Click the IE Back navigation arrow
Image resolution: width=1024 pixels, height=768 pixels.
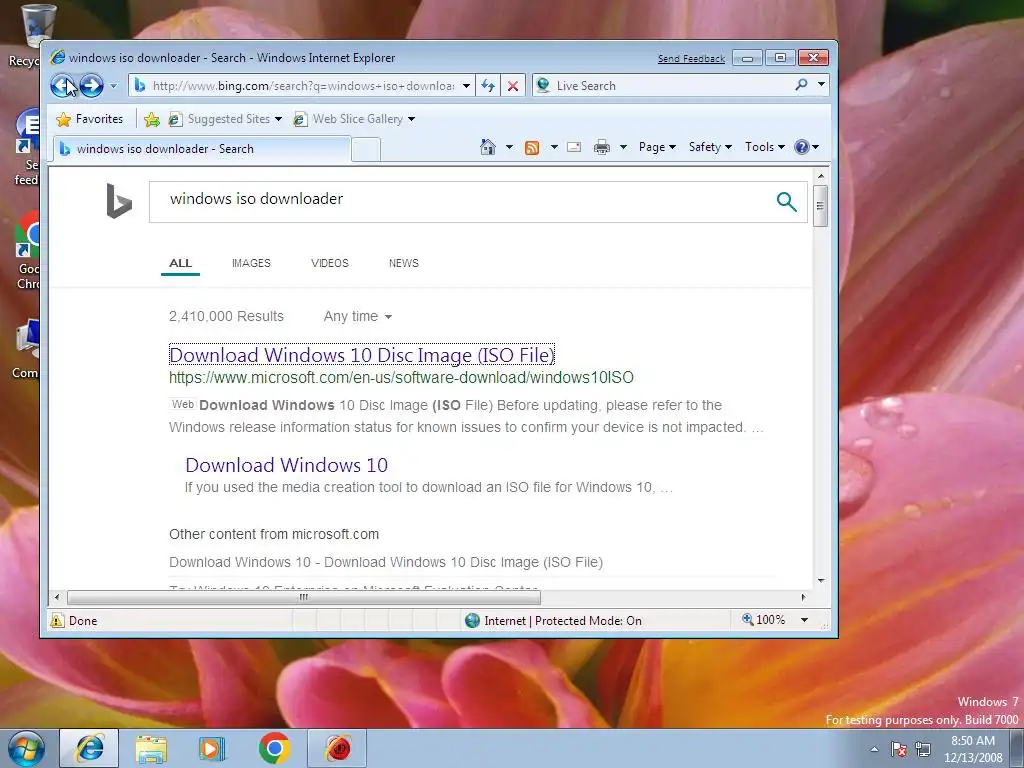pos(63,86)
